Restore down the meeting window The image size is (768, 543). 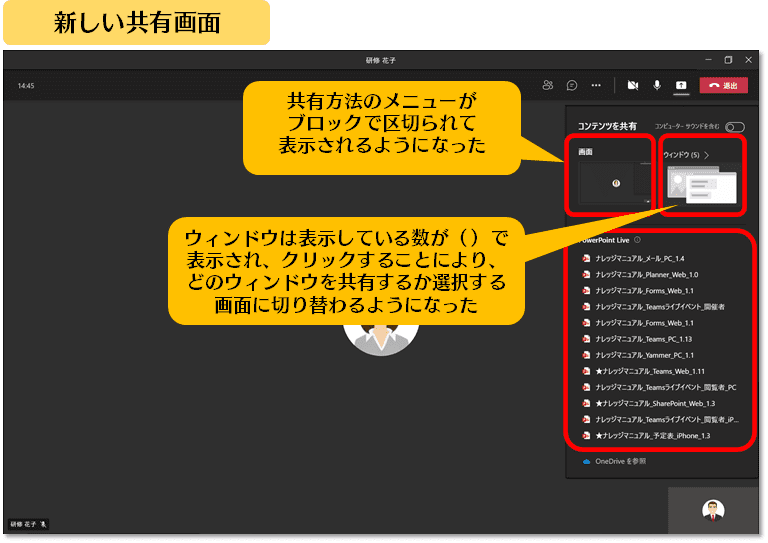click(x=728, y=60)
